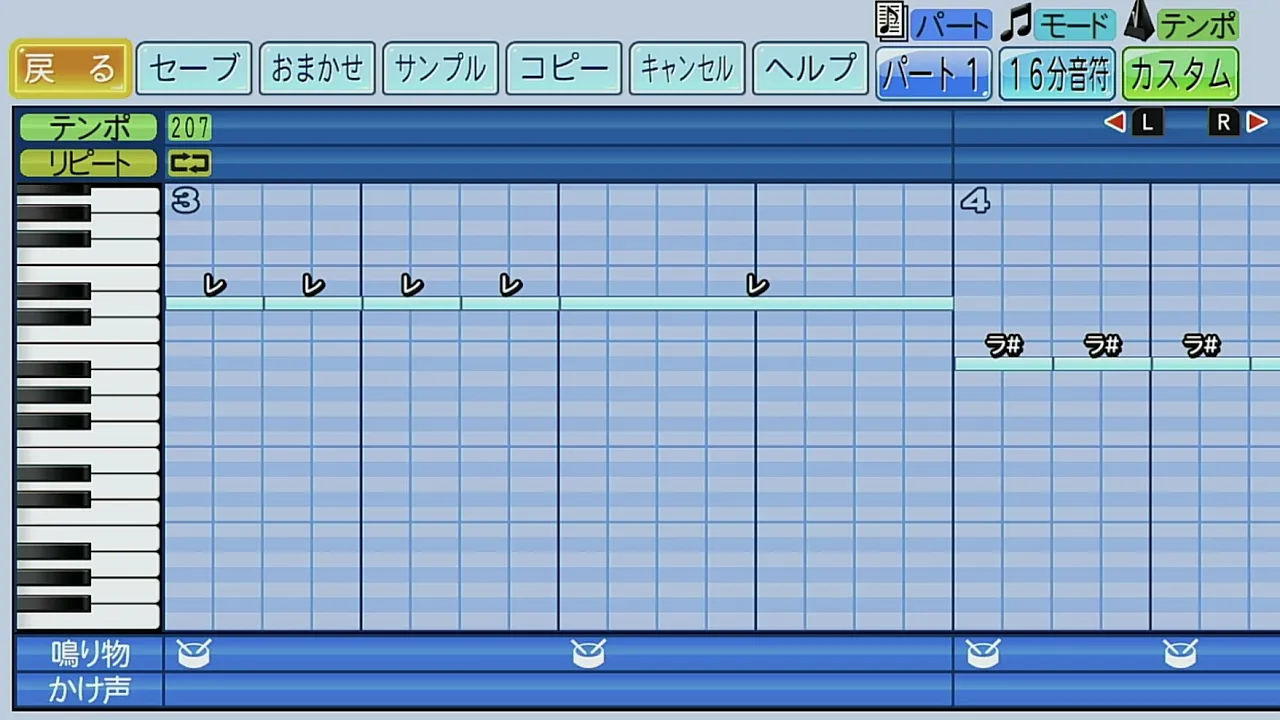
Task: Select the second ラ# note in measure 4
Action: 1102,364
